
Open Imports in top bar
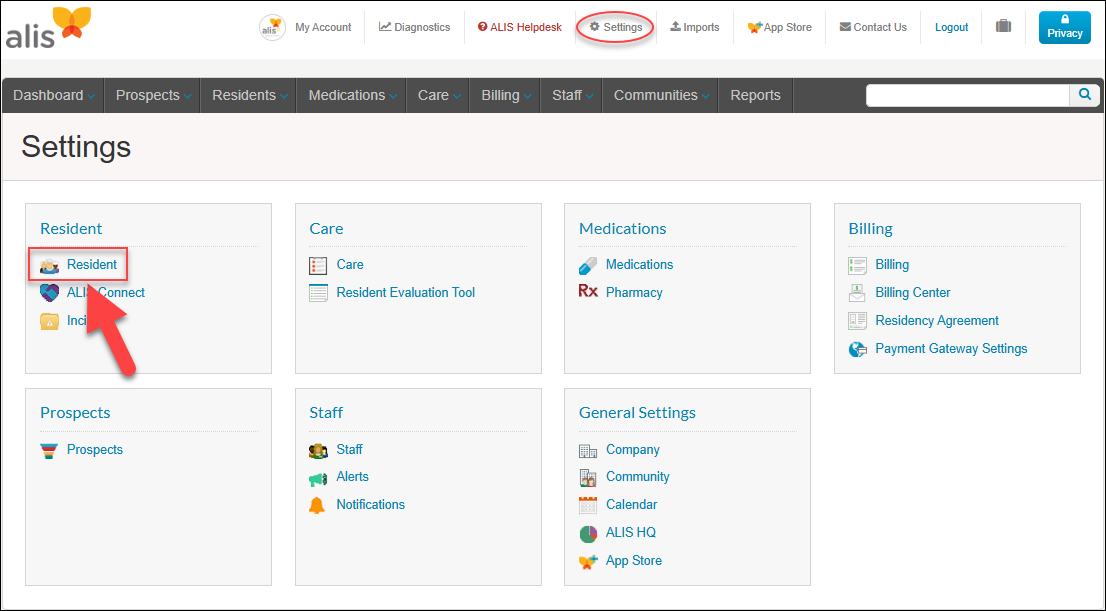[x=695, y=28]
